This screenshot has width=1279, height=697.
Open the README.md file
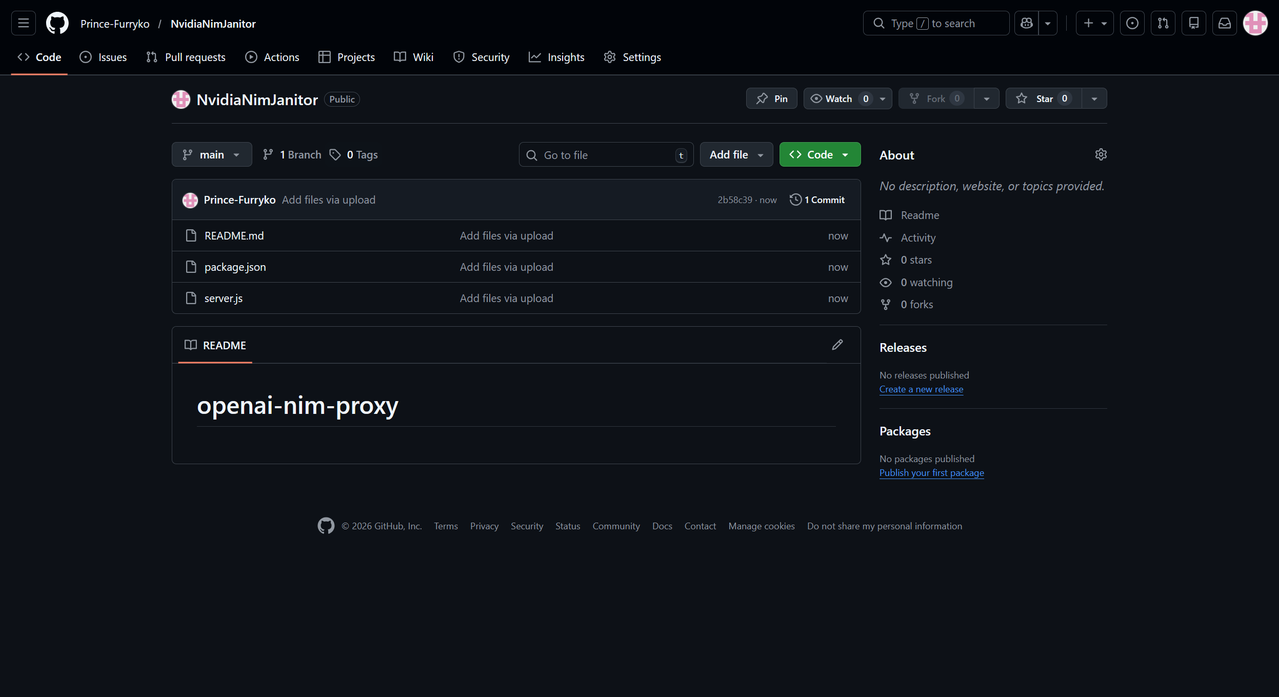tap(234, 236)
